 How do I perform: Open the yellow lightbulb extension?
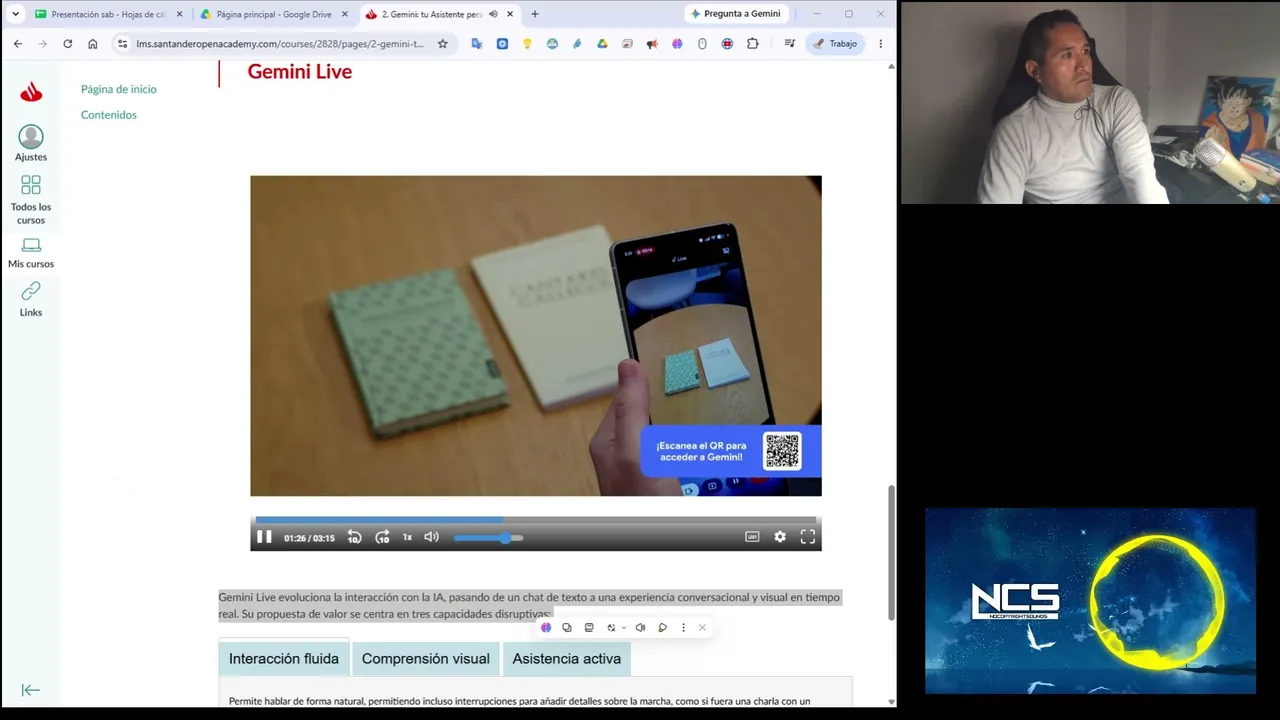(x=527, y=44)
